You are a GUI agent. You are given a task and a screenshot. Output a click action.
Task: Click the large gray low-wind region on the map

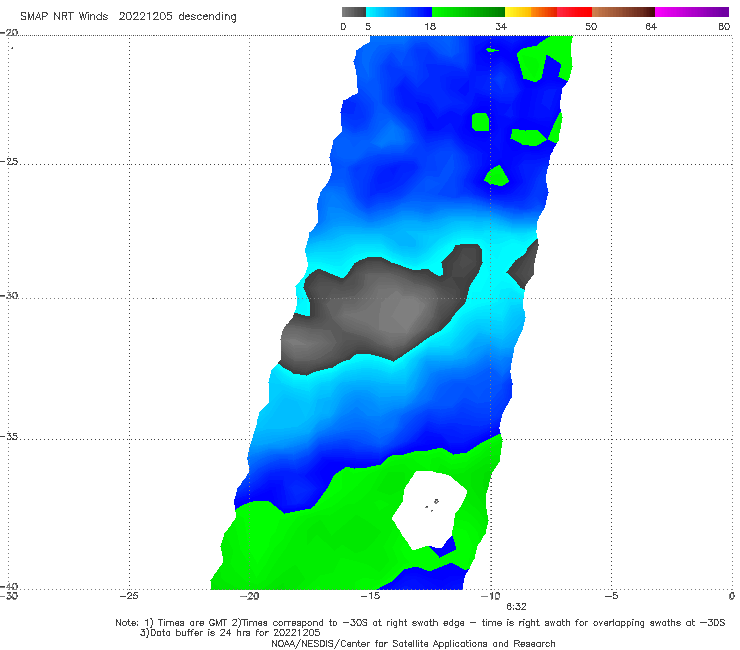point(378,312)
